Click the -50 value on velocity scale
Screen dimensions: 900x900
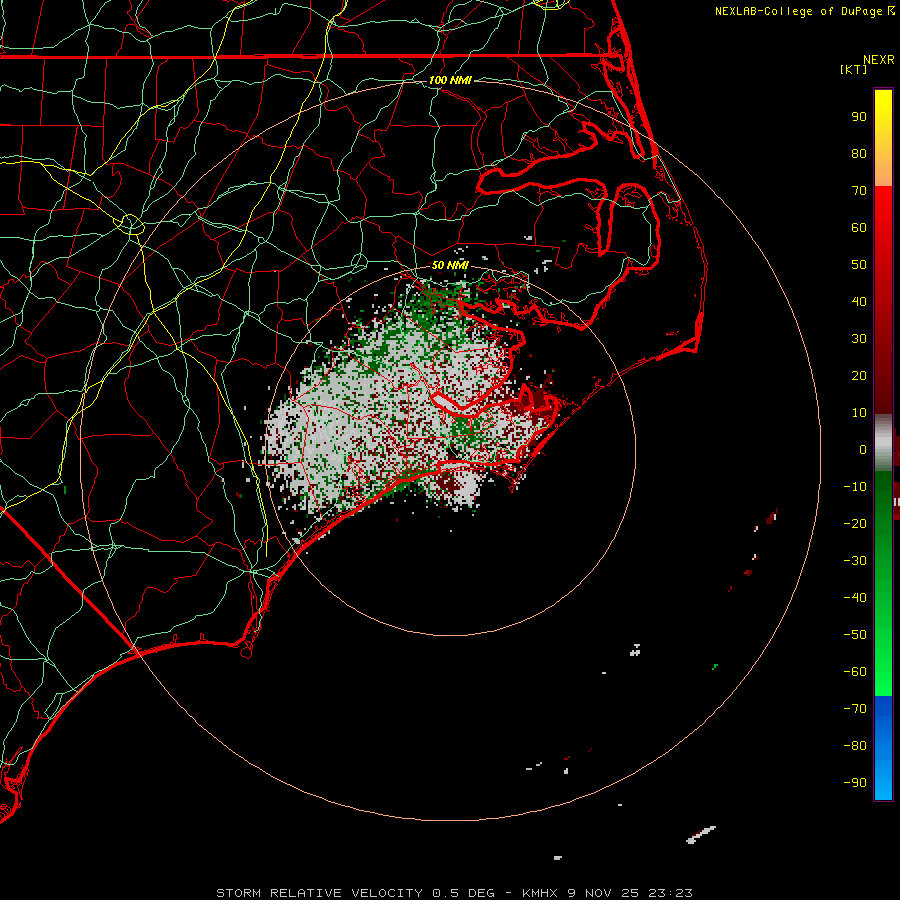point(855,634)
